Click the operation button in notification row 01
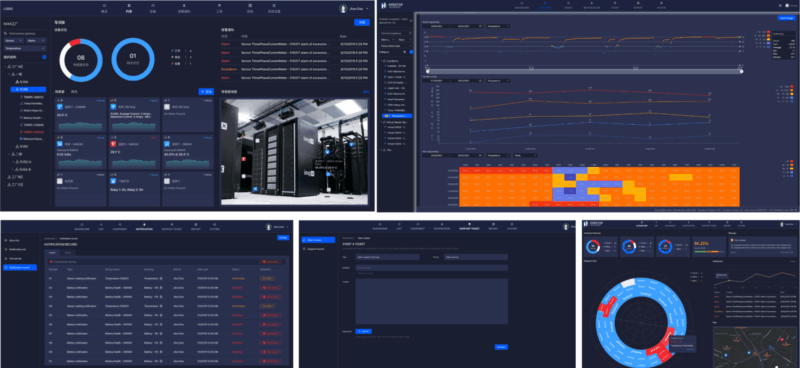The height and width of the screenshot is (368, 800). (267, 278)
